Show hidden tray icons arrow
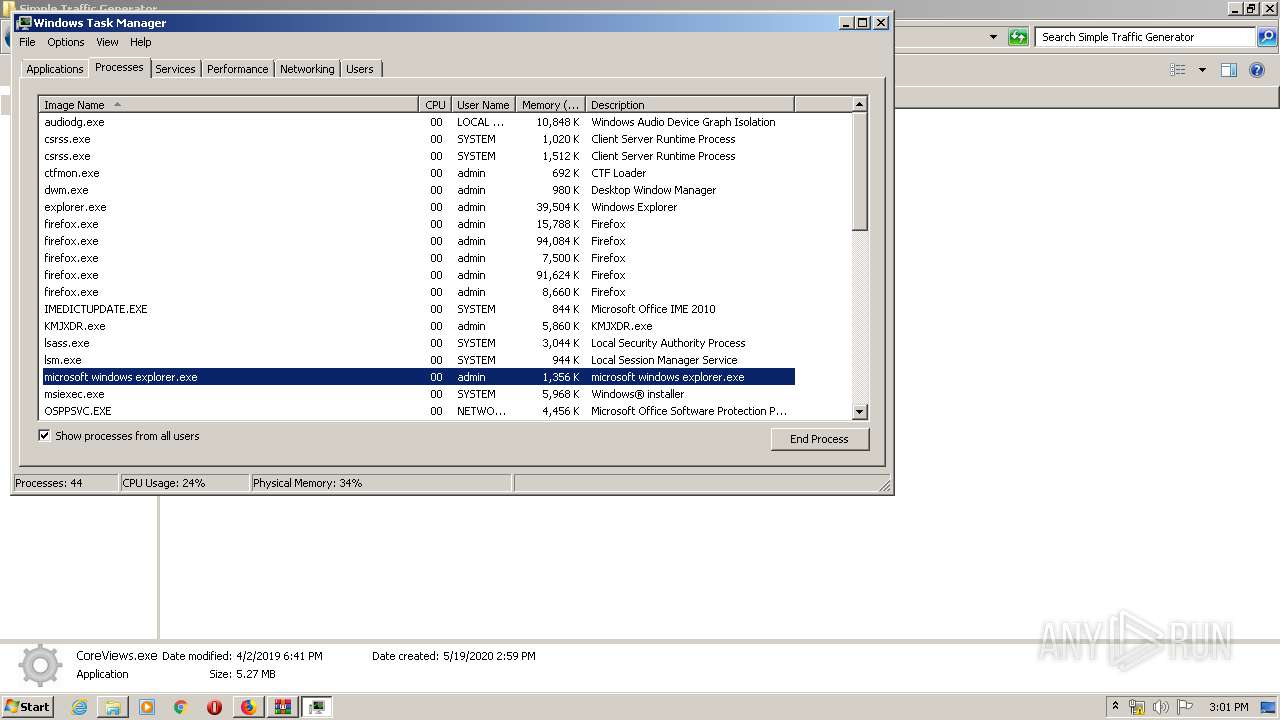 coord(1115,707)
